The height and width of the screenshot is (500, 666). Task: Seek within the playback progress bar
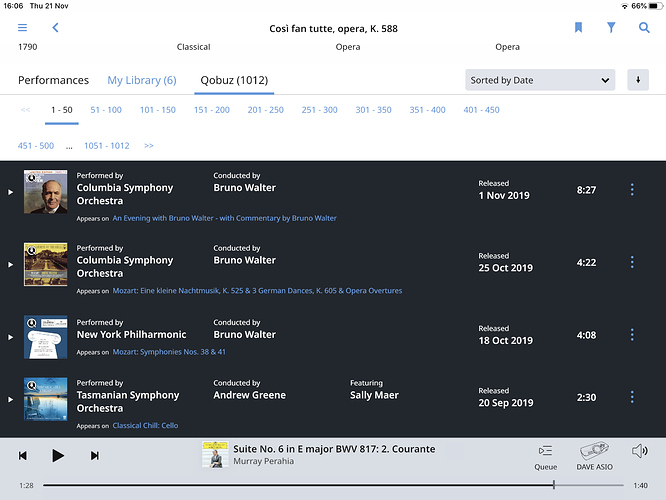pyautogui.click(x=333, y=485)
